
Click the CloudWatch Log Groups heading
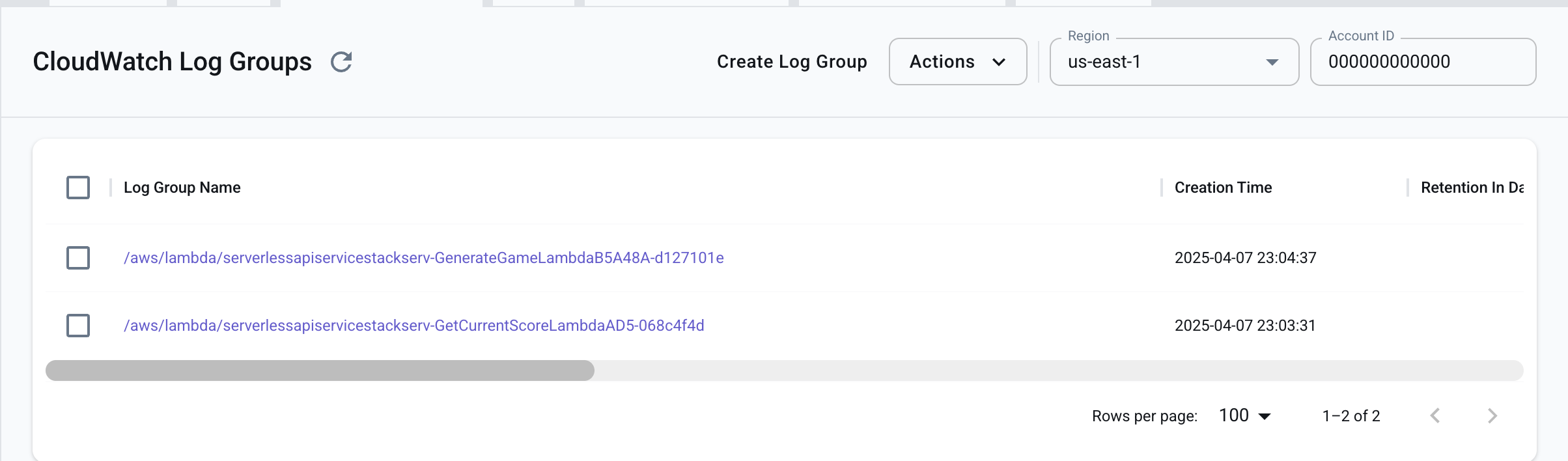[173, 62]
